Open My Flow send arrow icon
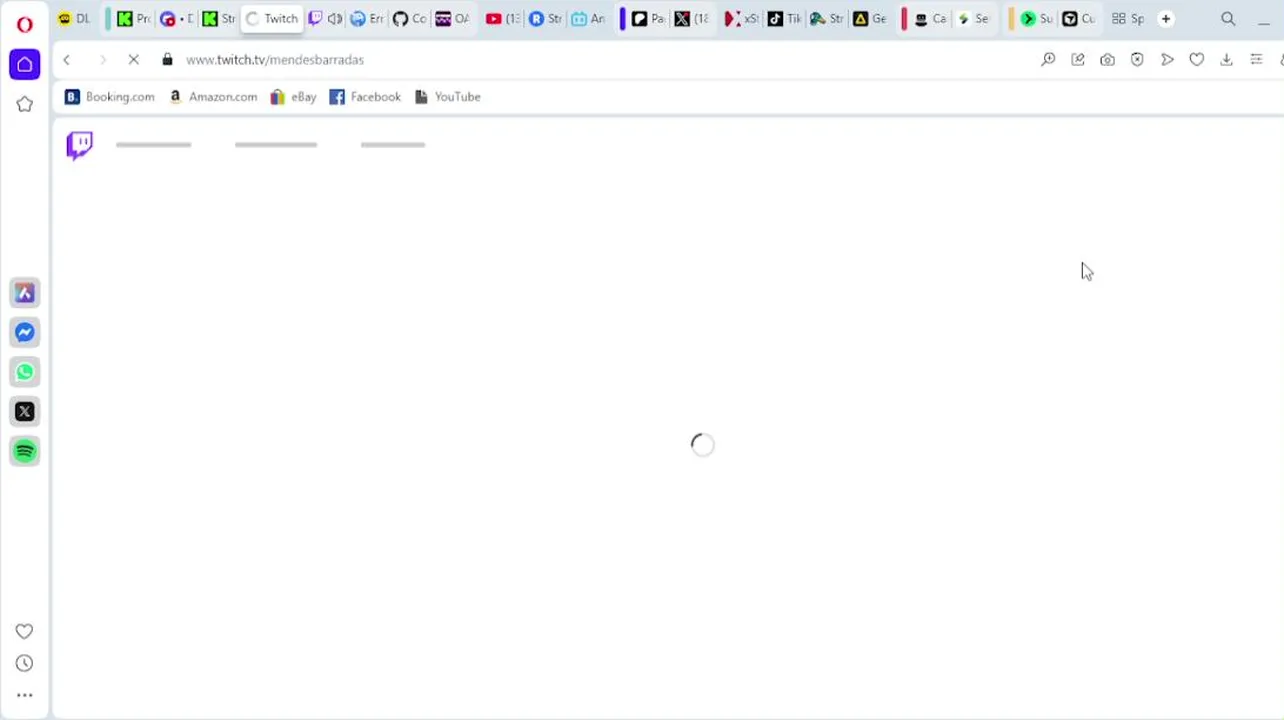The image size is (1284, 720). pos(1167,60)
